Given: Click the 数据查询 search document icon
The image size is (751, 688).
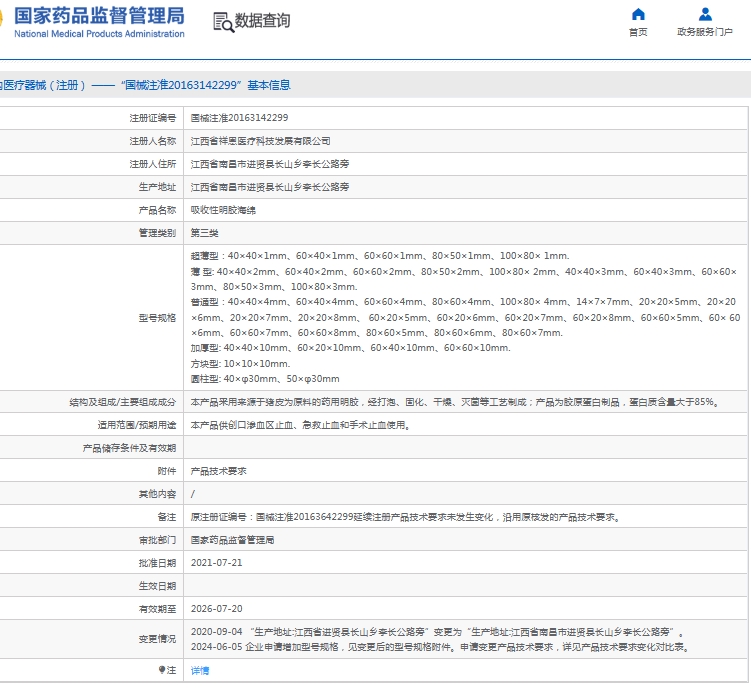Looking at the screenshot, I should click(x=223, y=22).
